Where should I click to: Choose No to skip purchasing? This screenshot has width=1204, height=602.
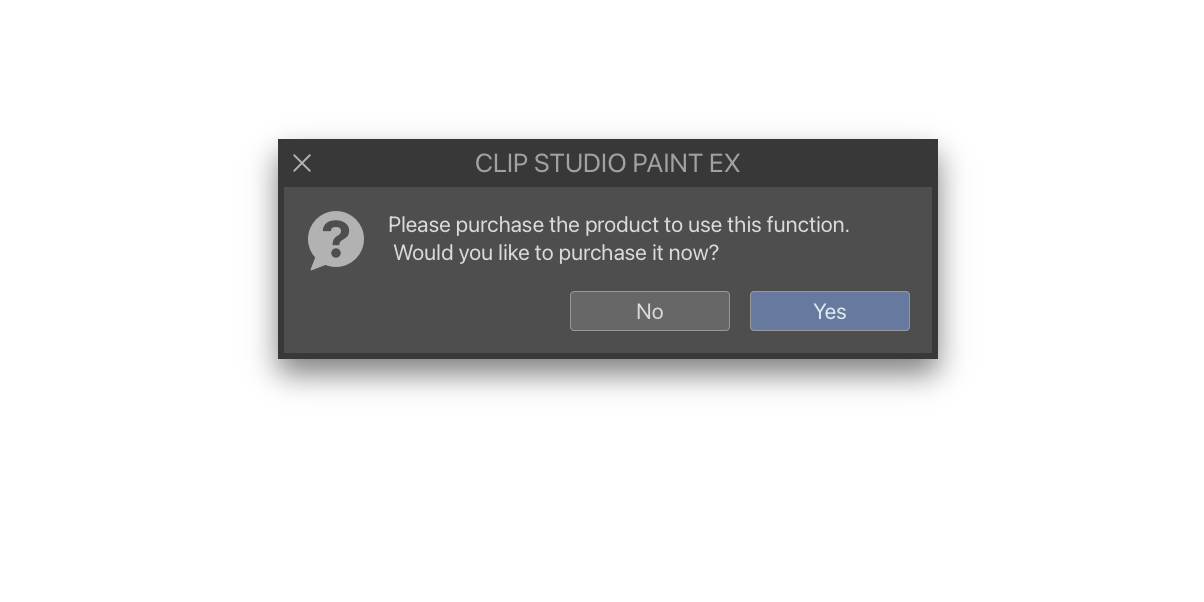pyautogui.click(x=649, y=311)
